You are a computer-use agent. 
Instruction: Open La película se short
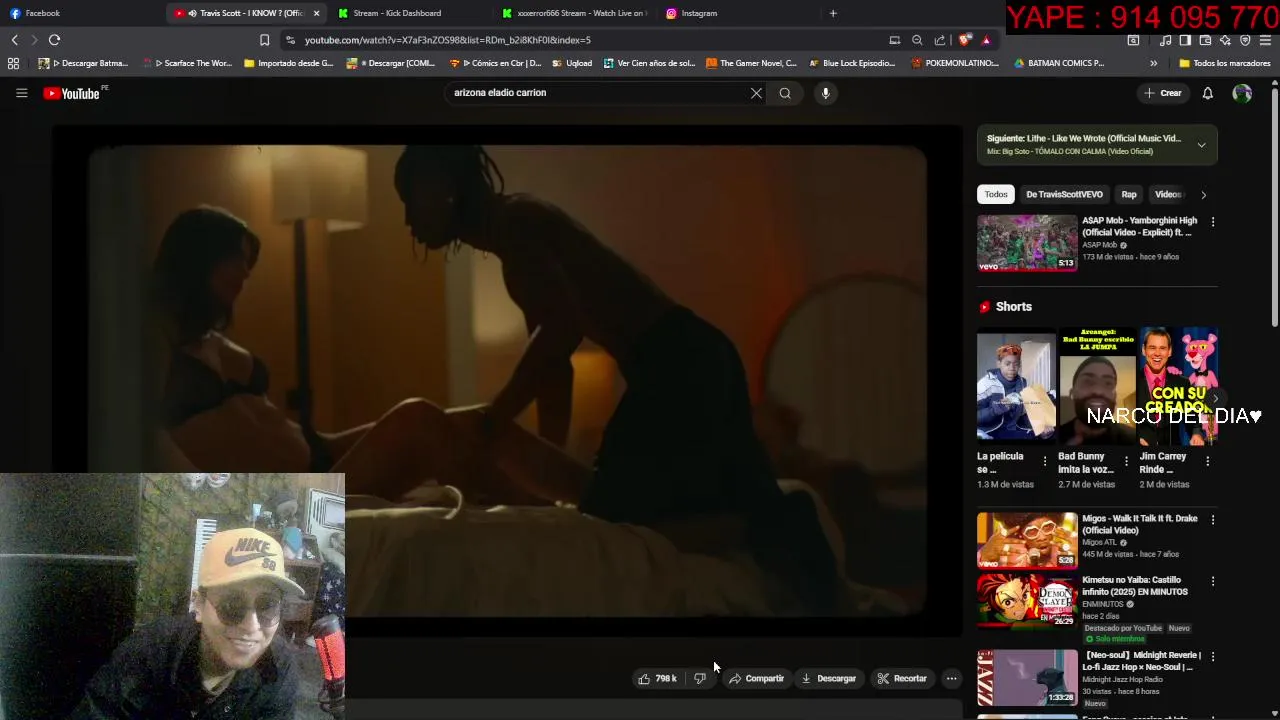coord(1016,386)
